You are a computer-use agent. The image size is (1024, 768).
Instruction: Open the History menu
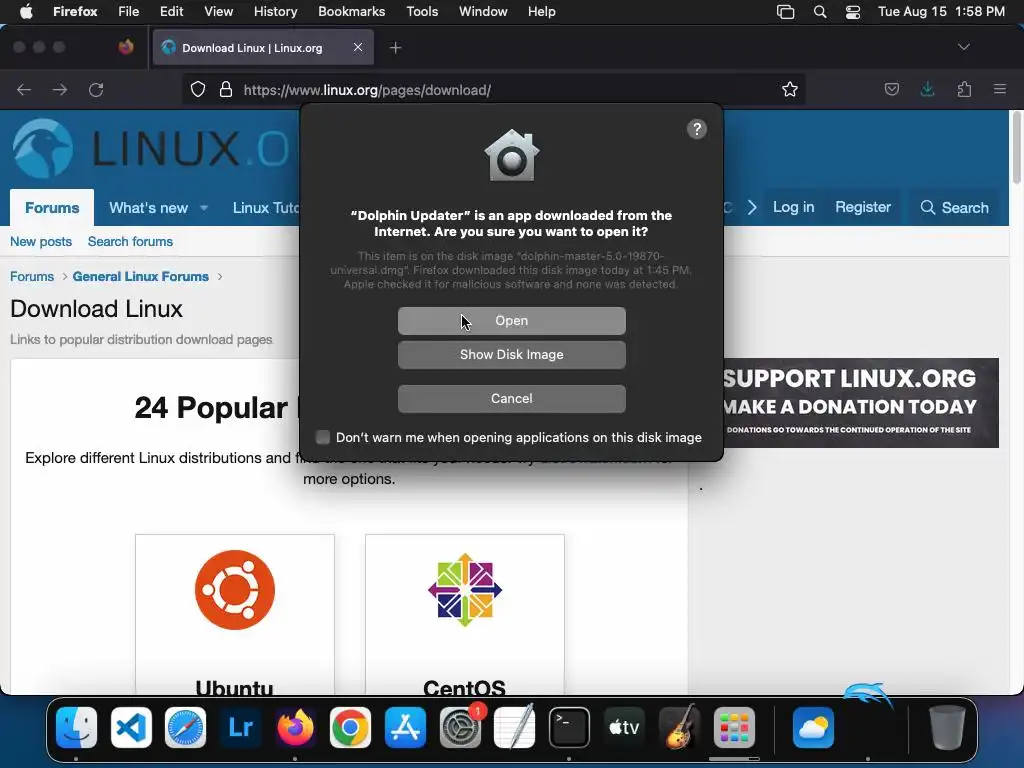(x=275, y=11)
